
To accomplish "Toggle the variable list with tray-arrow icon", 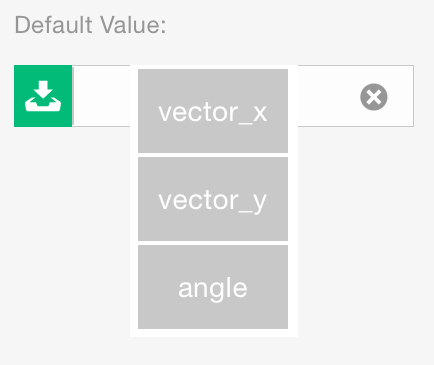I will [43, 96].
